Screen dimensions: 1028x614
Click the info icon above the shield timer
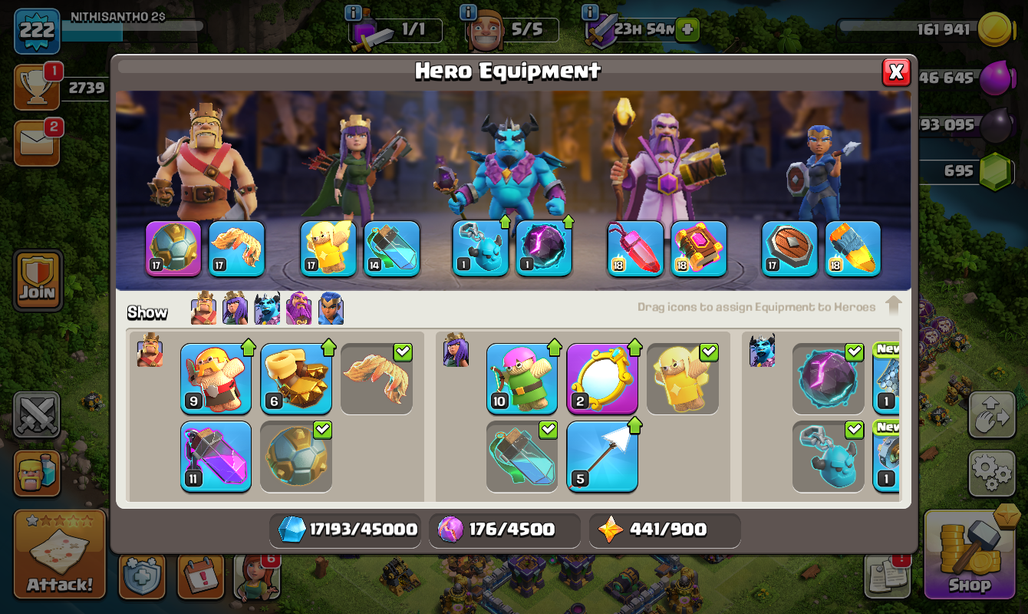pyautogui.click(x=589, y=12)
